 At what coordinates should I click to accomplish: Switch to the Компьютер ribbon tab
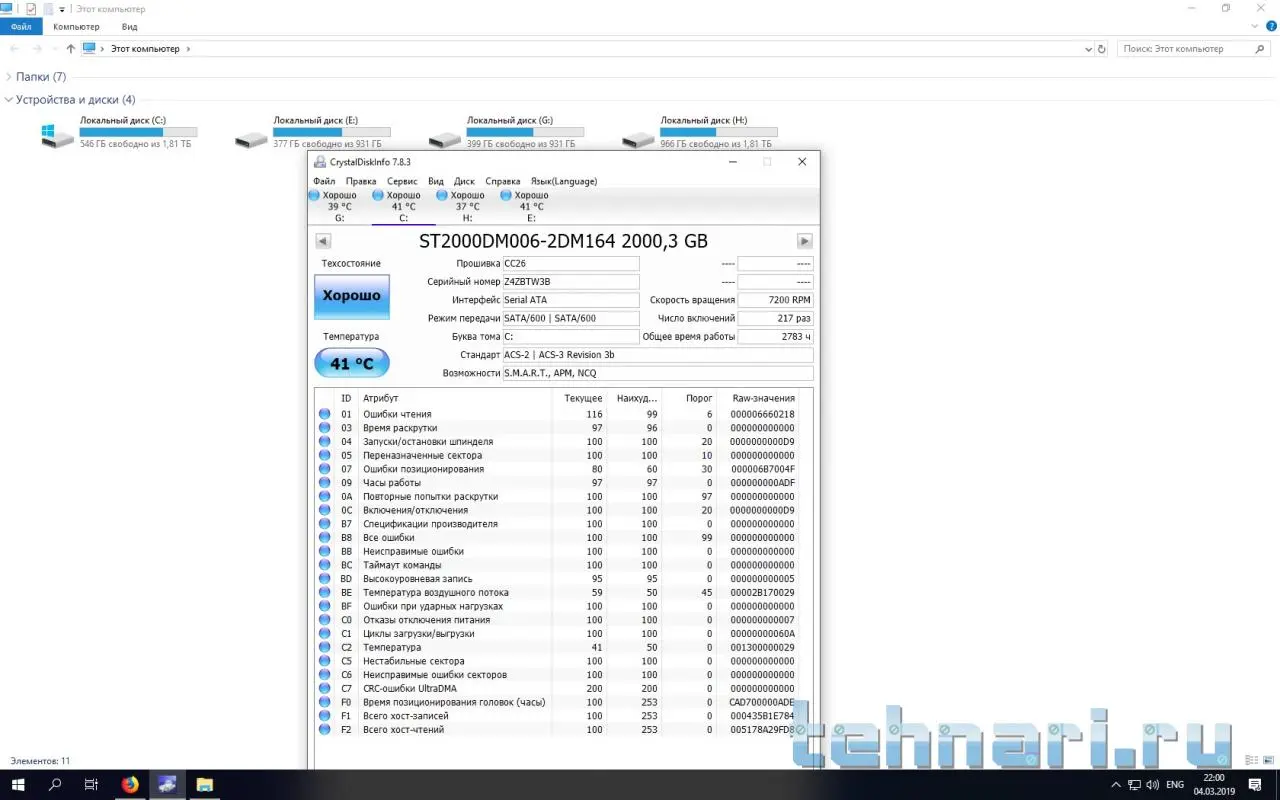(76, 27)
